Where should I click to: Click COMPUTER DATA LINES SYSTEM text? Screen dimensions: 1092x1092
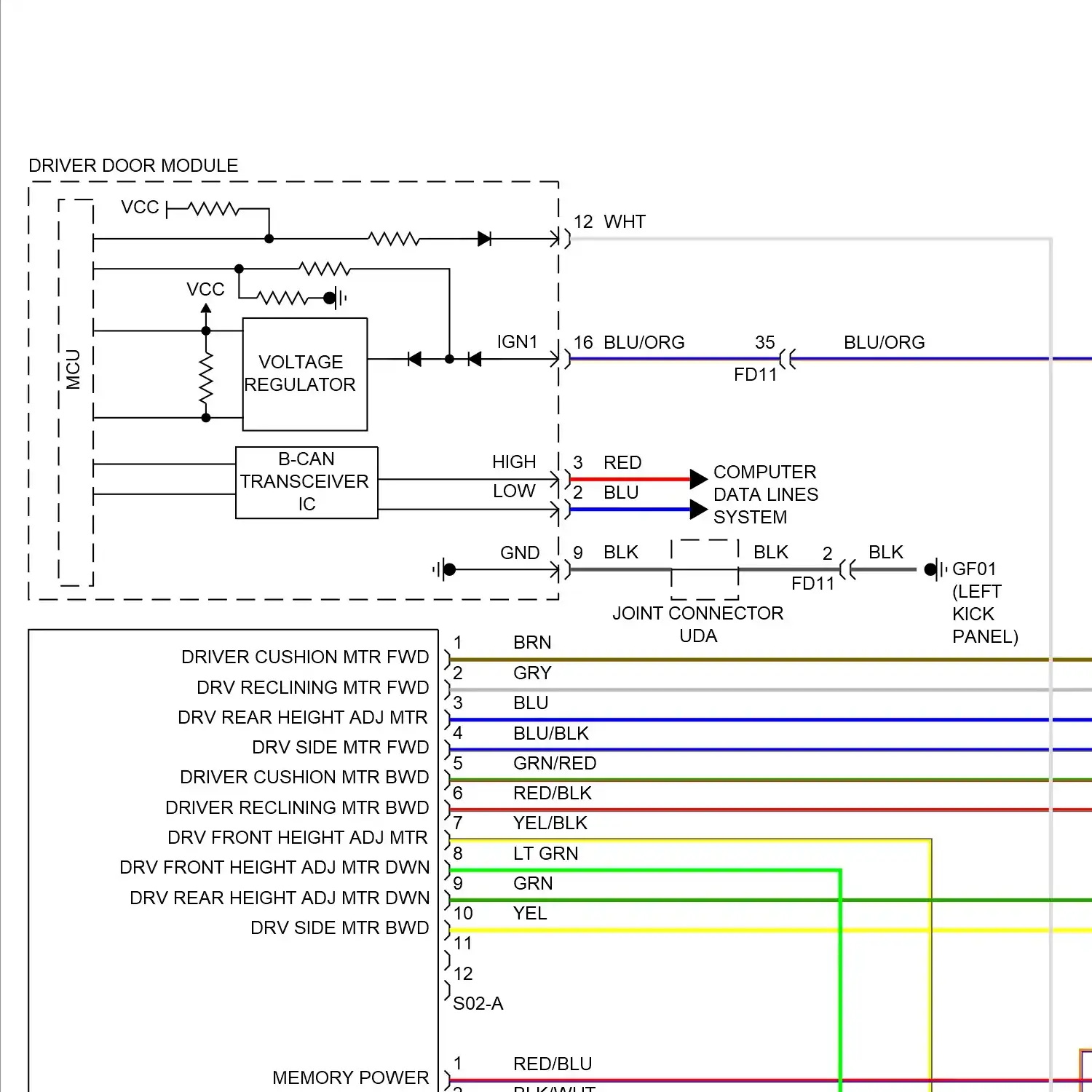pos(766,494)
